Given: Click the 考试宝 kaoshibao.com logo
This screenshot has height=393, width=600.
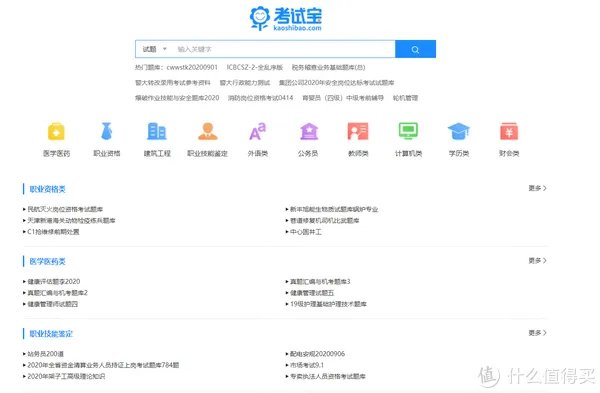Looking at the screenshot, I should [286, 18].
